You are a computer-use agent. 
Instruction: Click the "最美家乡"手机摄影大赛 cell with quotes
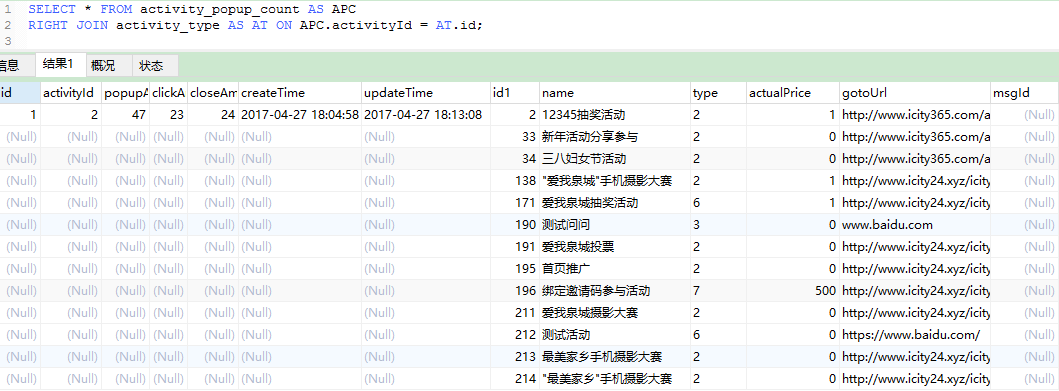pyautogui.click(x=615, y=379)
